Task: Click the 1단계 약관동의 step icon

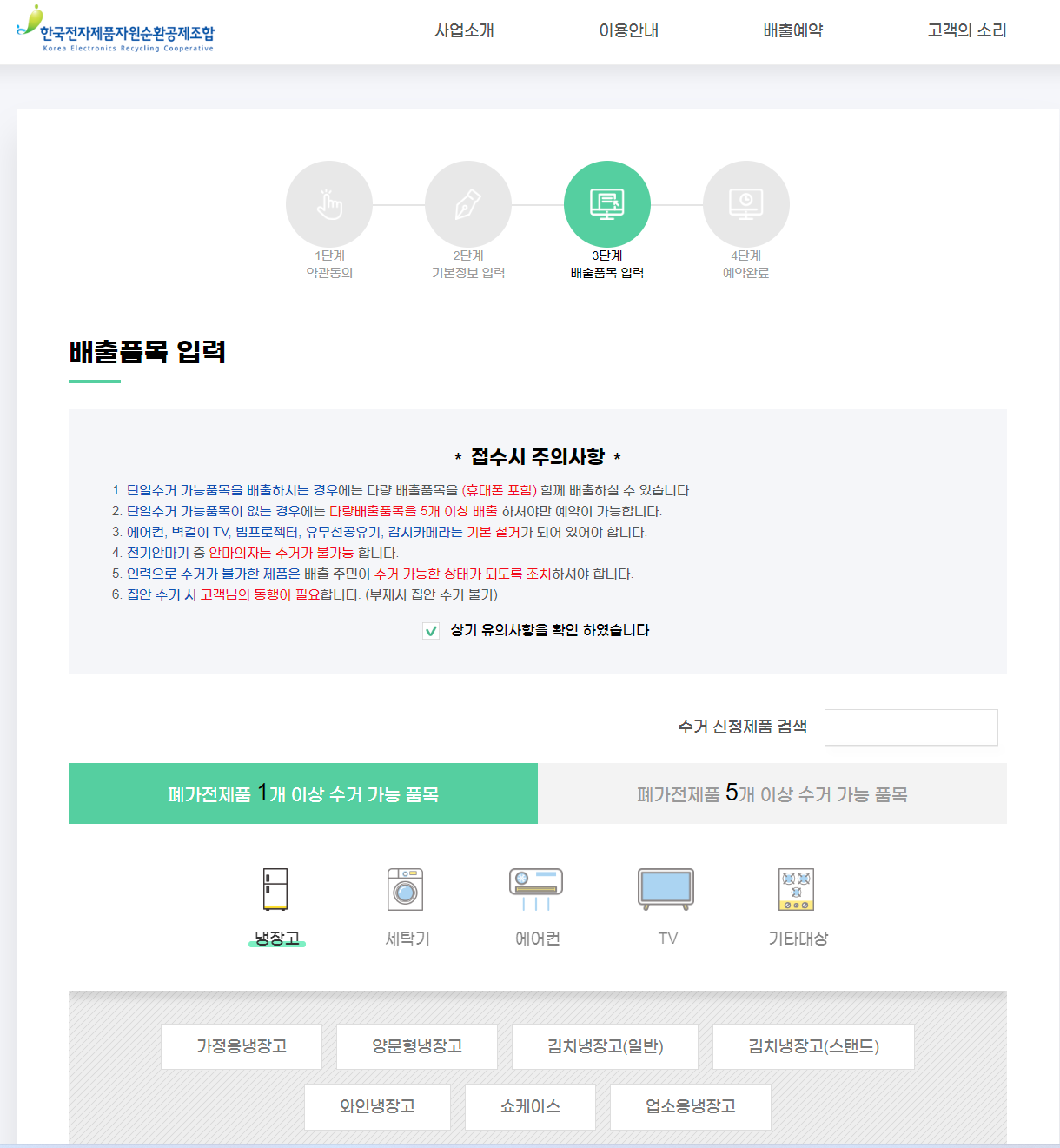Action: click(x=329, y=204)
